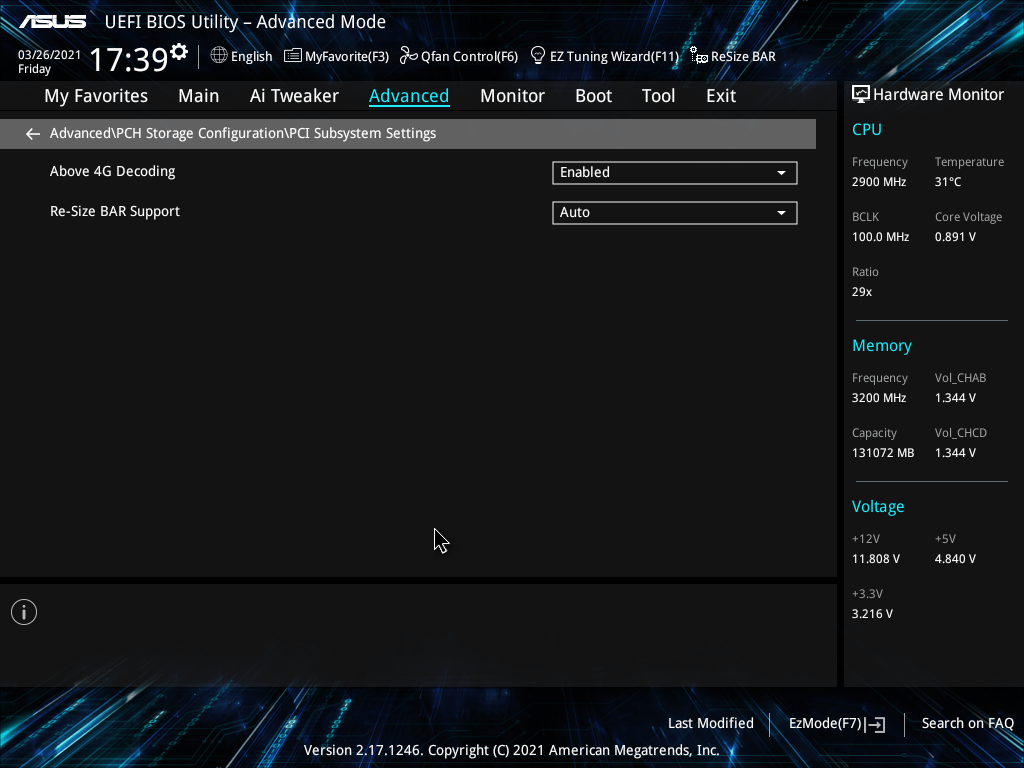Switch to My Favorites tab
This screenshot has width=1024, height=768.
96,96
